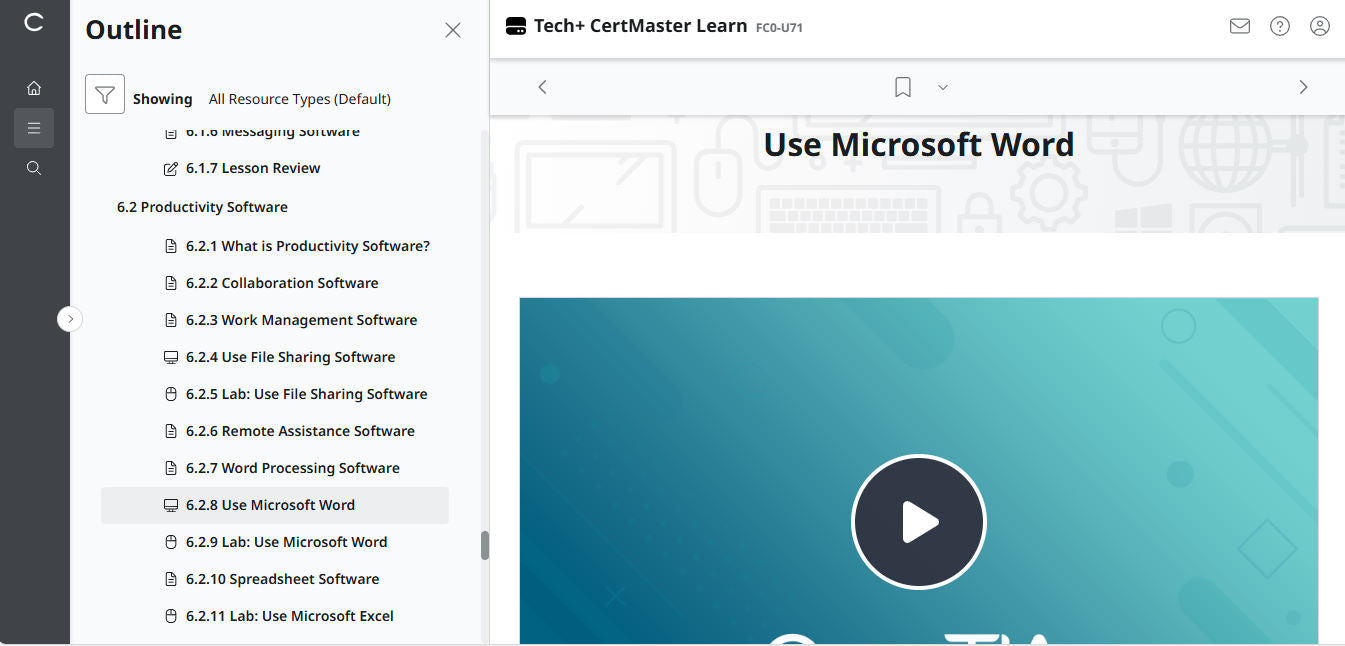Open the home page from the sidebar
Screen dimensions: 1345x646
(33, 87)
